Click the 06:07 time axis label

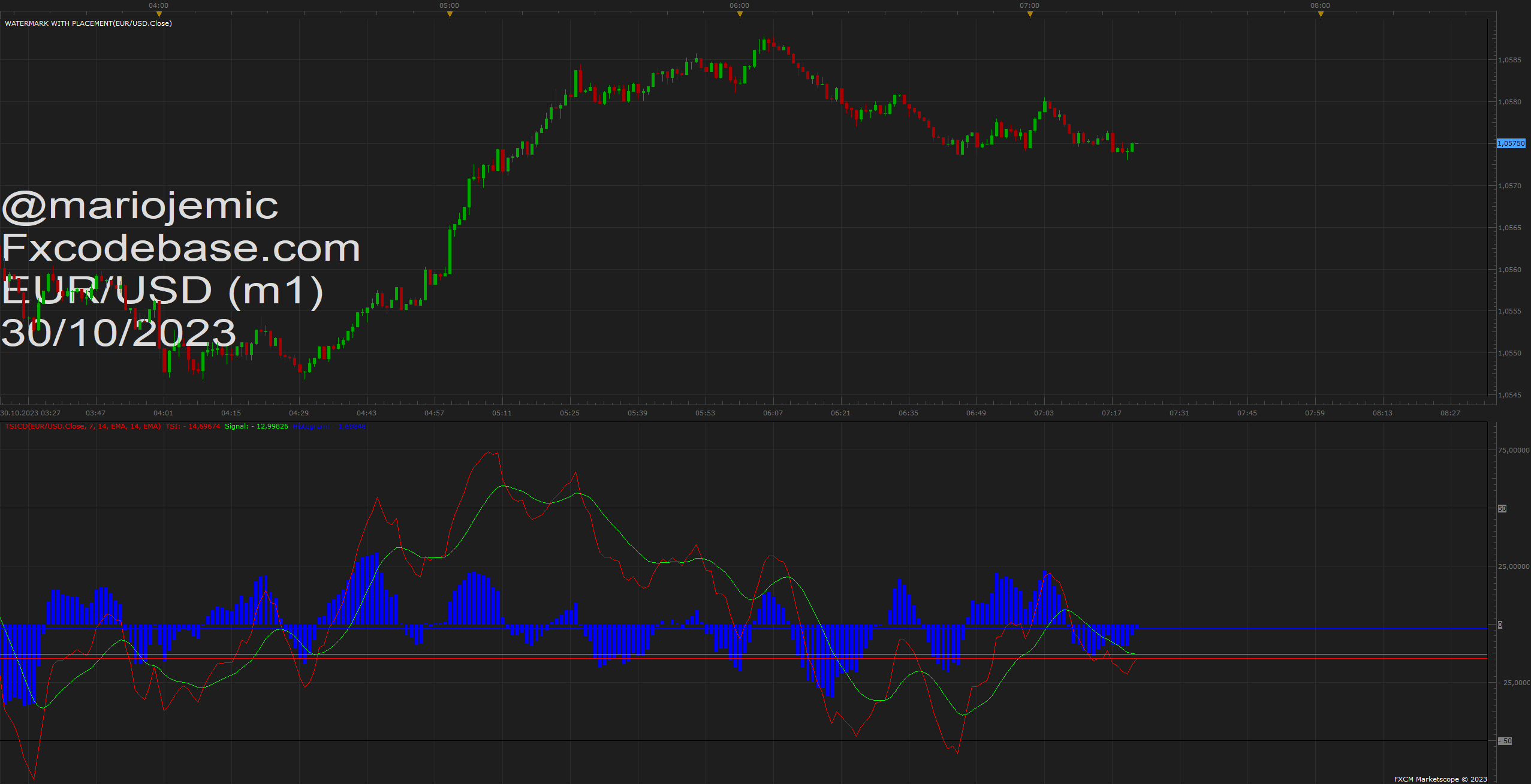click(x=773, y=413)
